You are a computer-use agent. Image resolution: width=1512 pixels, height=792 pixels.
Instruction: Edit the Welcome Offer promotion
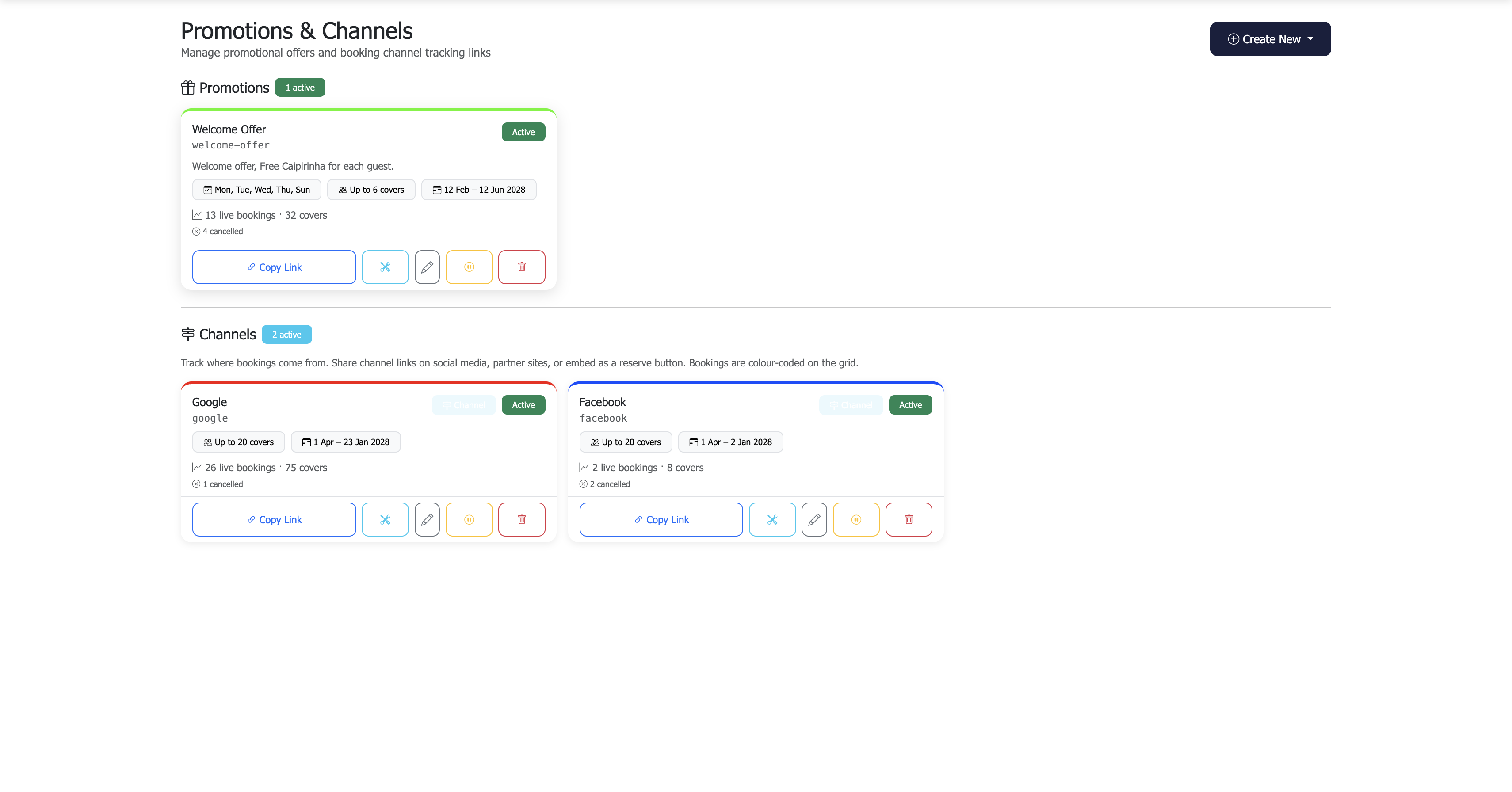tap(427, 267)
